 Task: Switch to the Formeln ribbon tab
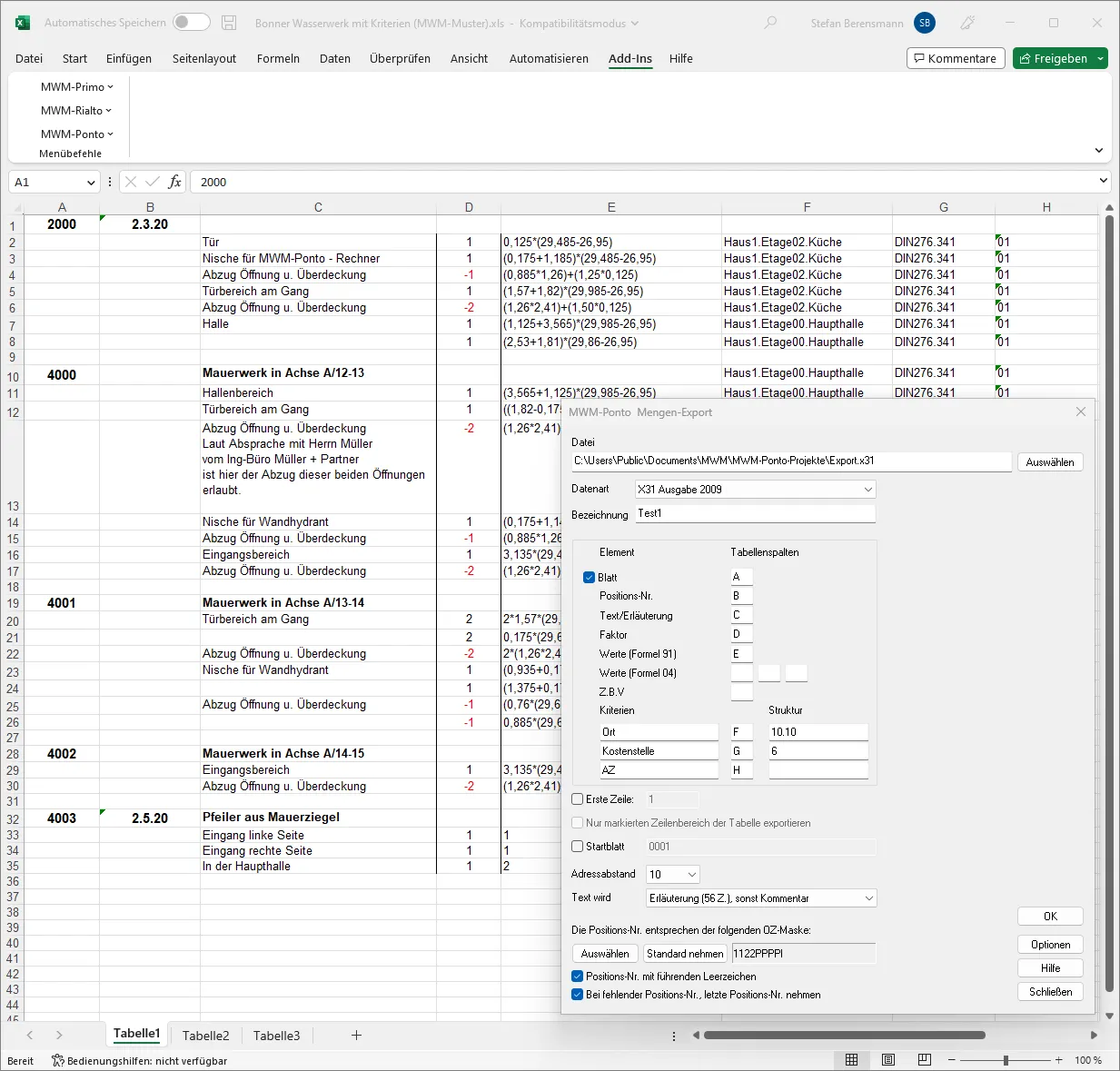[278, 58]
